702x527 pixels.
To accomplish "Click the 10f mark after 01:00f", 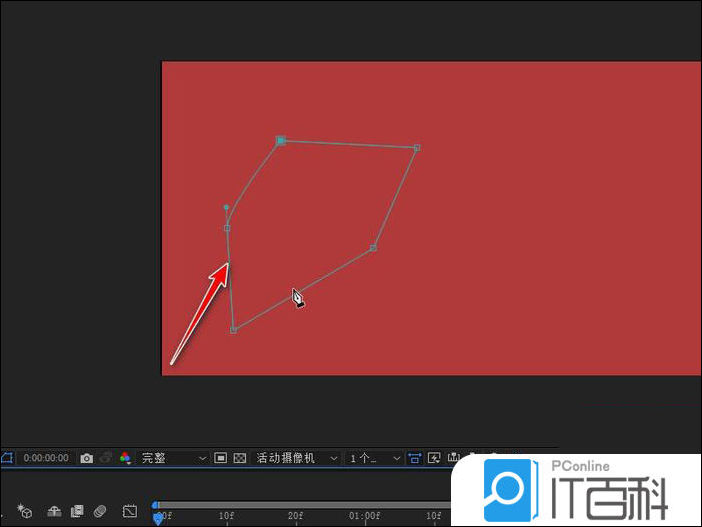I will (x=433, y=516).
